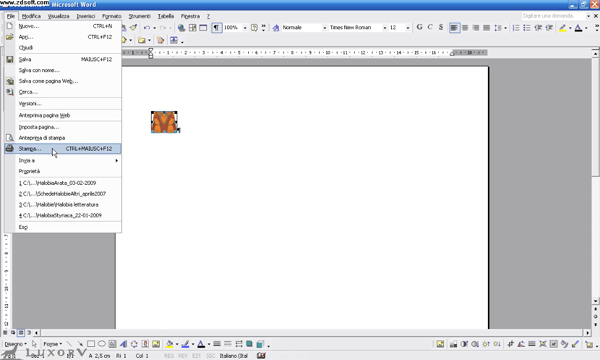Insert WordArt from drawing toolbar
The width and height of the screenshot is (600, 360).
(123, 344)
